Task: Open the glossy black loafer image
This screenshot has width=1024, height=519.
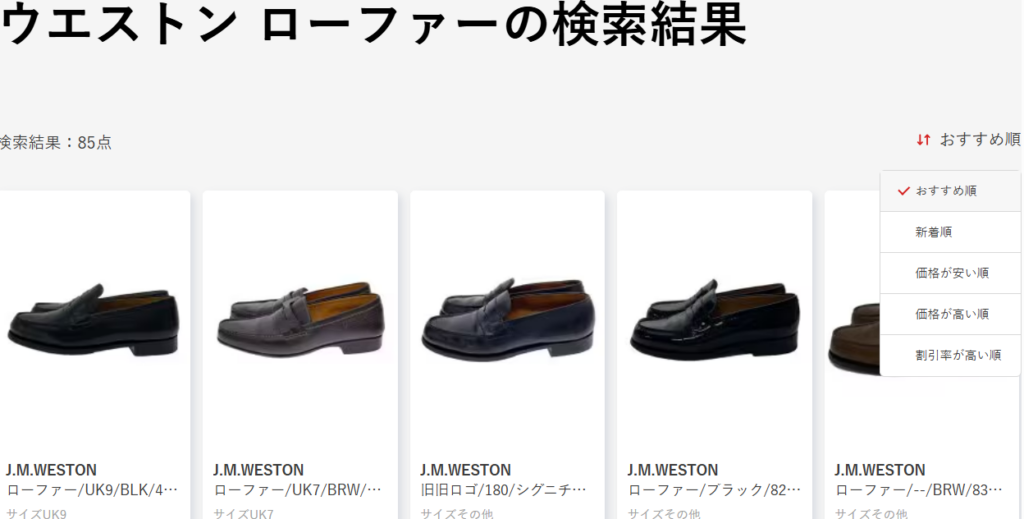Action: (714, 320)
